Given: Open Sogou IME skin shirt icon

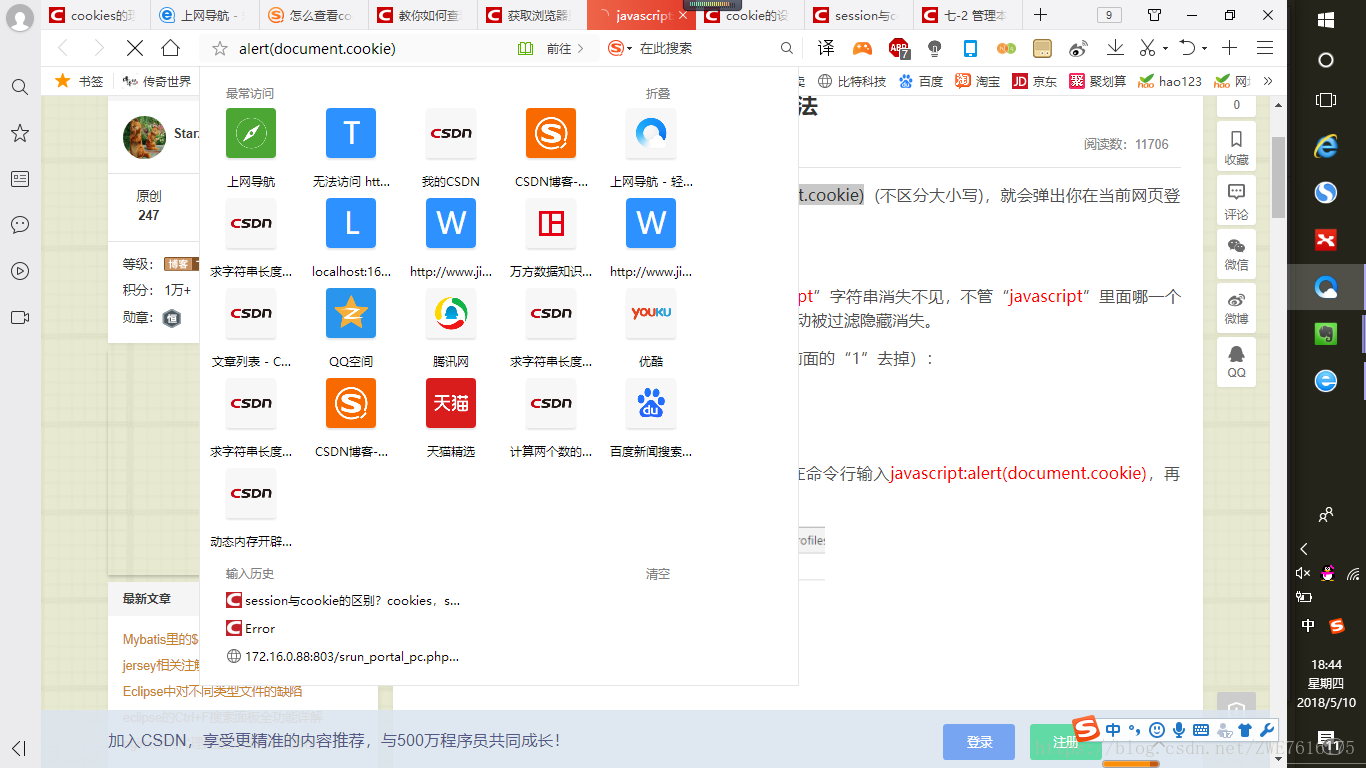Looking at the screenshot, I should coord(1245,730).
